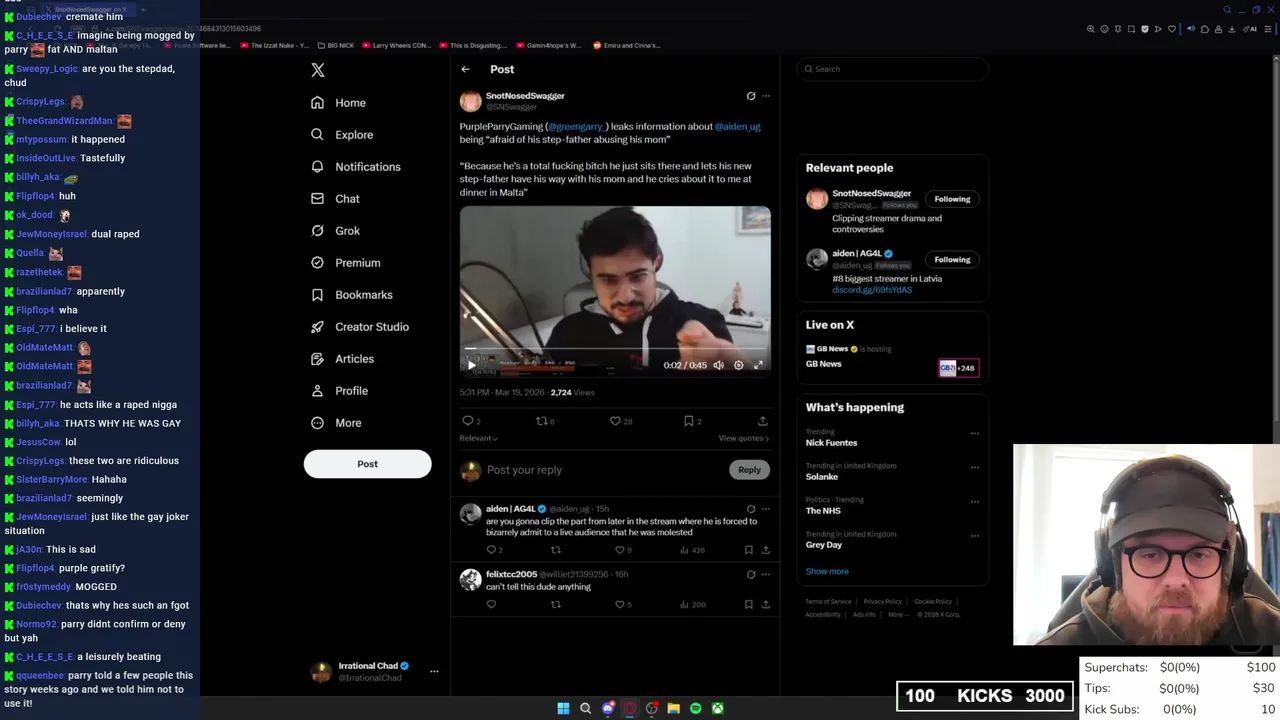
Task: Repost aiden's comment
Action: 556,550
